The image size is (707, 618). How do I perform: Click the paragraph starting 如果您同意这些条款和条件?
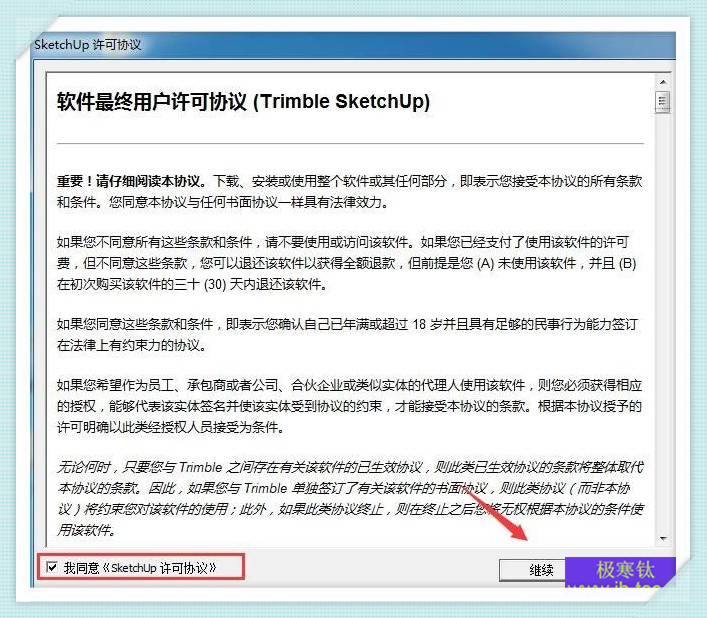(x=347, y=334)
